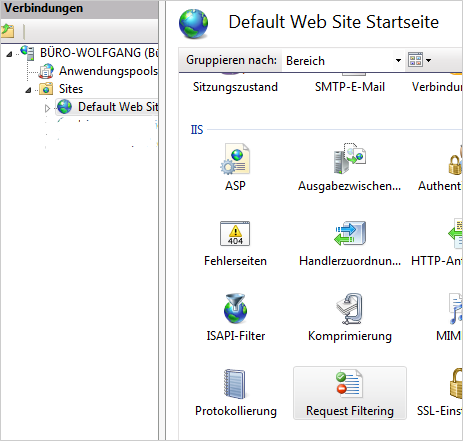Open the HTTP-Antwortheader icon
Image resolution: width=463 pixels, height=441 pixels.
pos(456,233)
